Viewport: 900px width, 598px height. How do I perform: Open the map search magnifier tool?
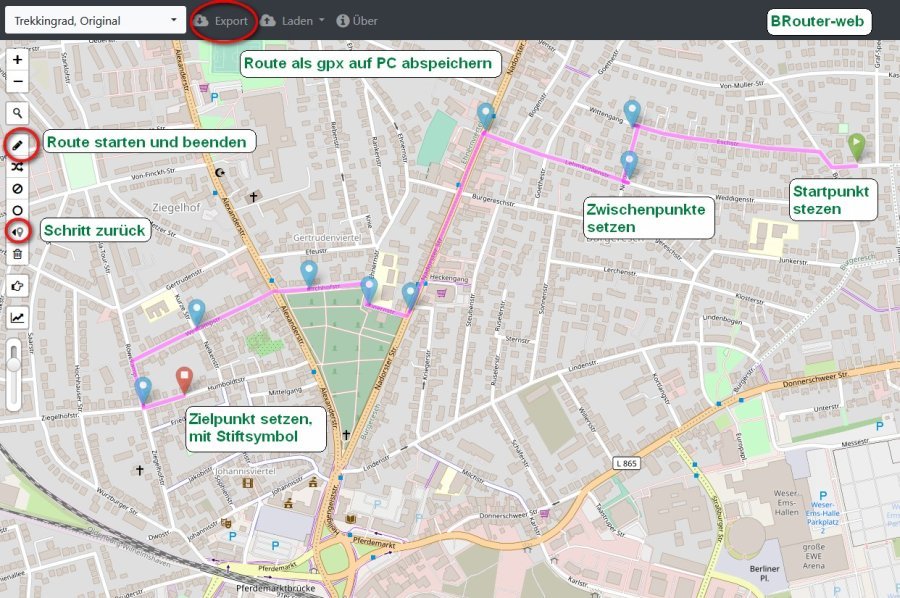click(x=17, y=113)
